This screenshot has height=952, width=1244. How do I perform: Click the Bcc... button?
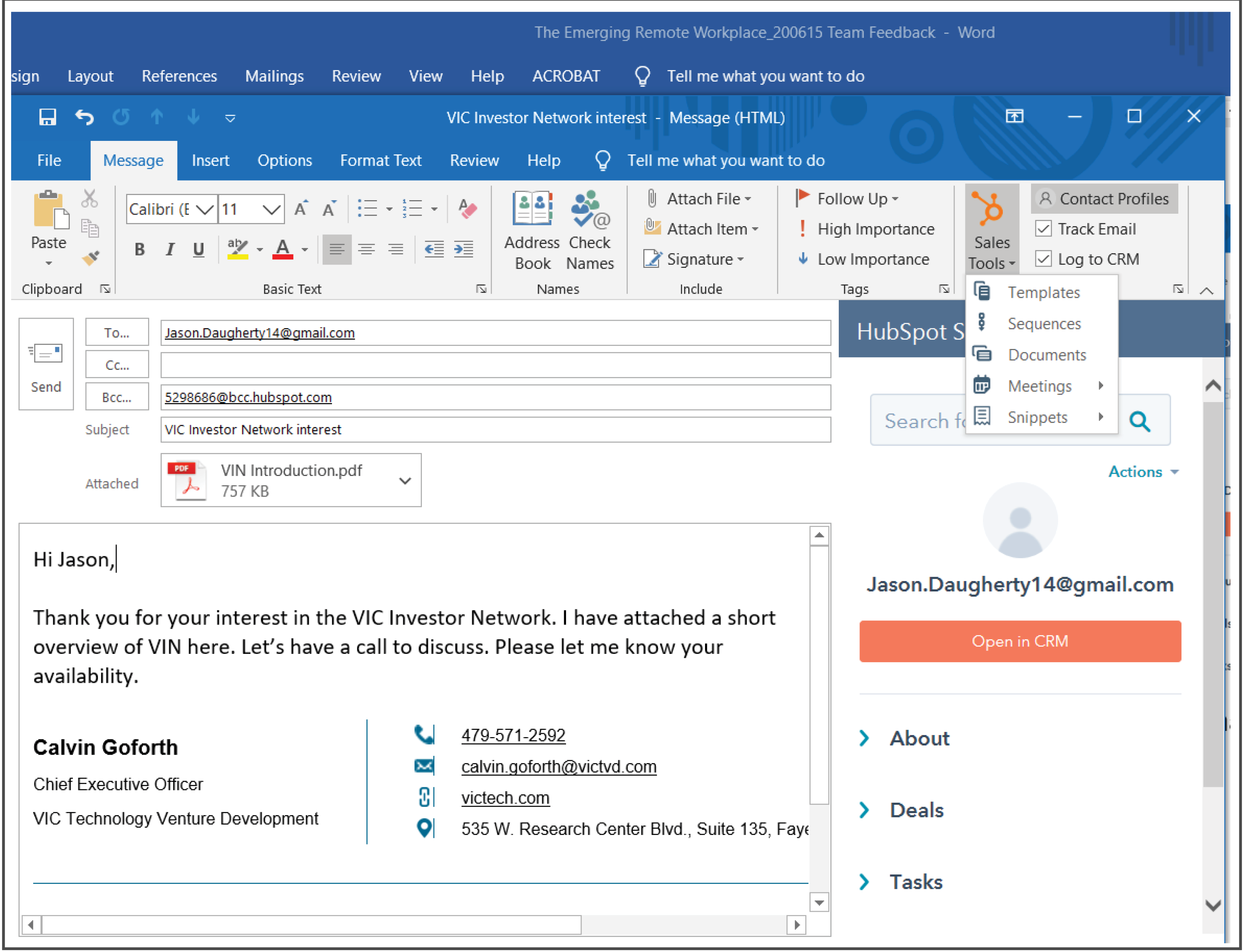point(117,397)
